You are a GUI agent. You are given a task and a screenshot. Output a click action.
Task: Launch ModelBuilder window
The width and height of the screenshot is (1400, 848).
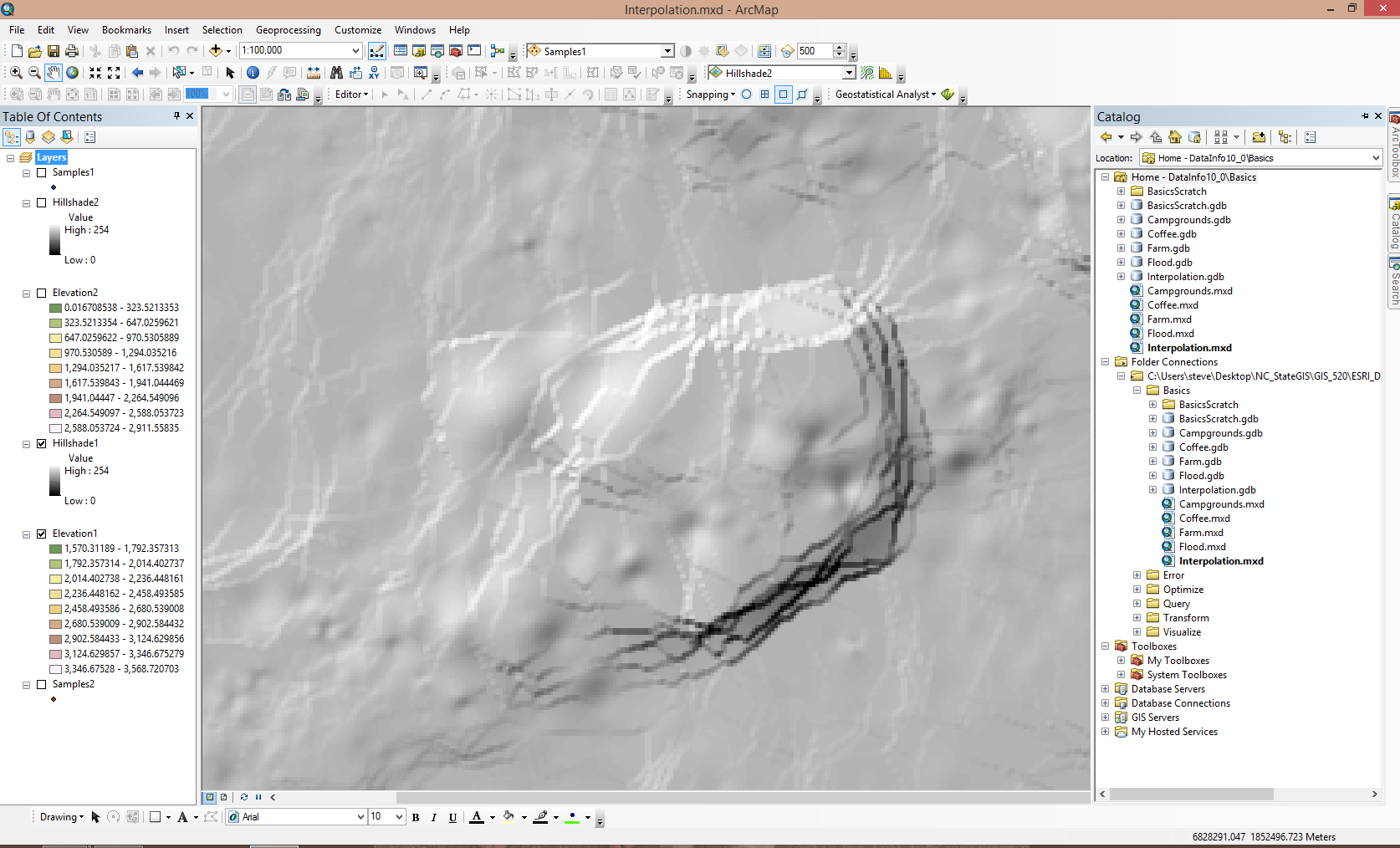498,51
